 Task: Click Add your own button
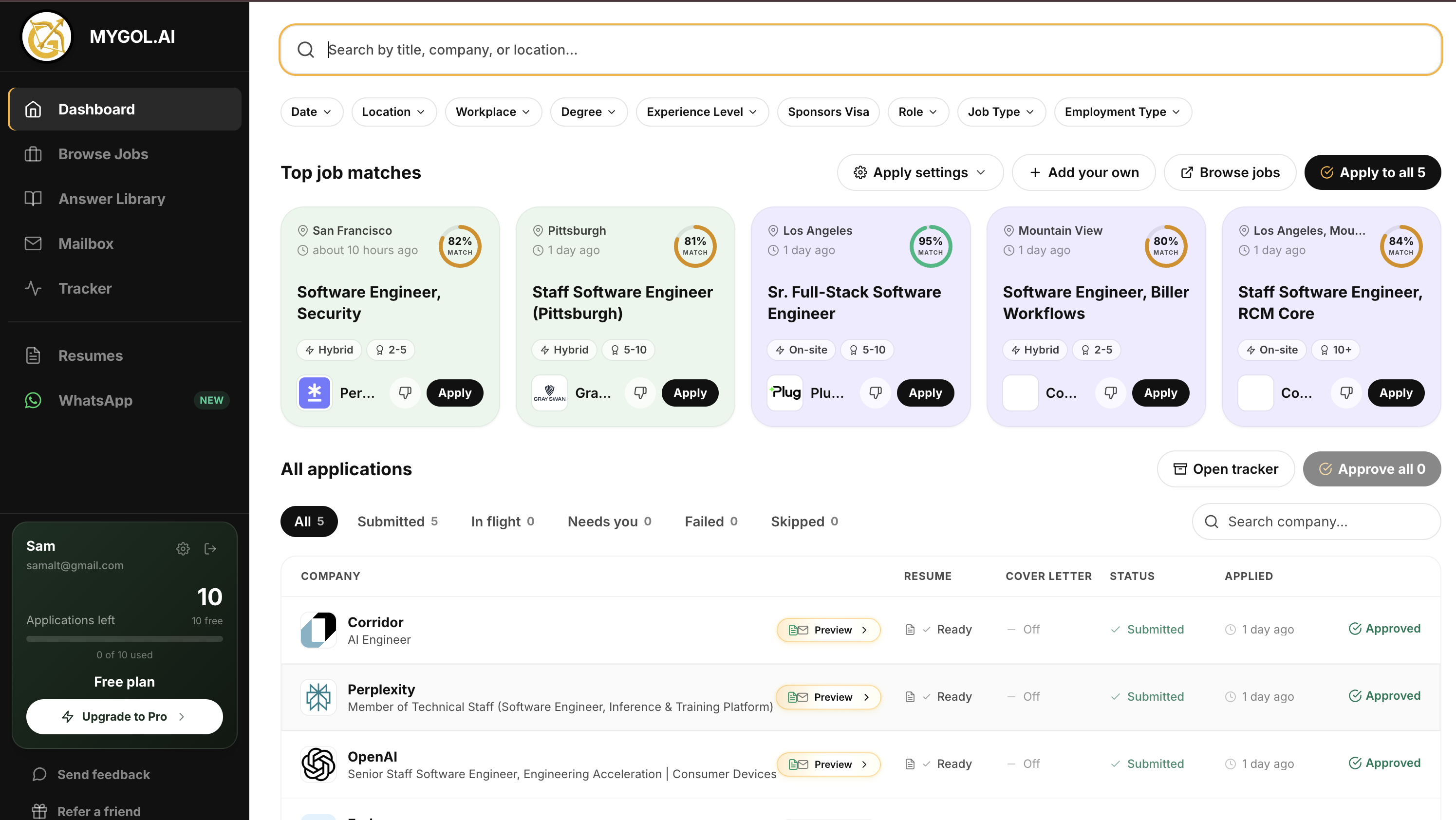point(1083,172)
